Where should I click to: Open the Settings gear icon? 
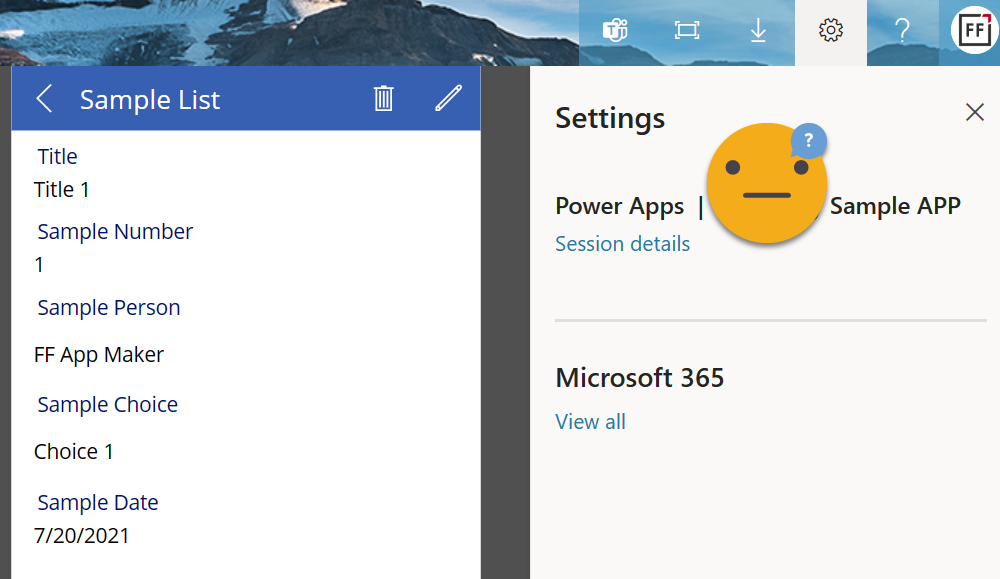[x=830, y=30]
